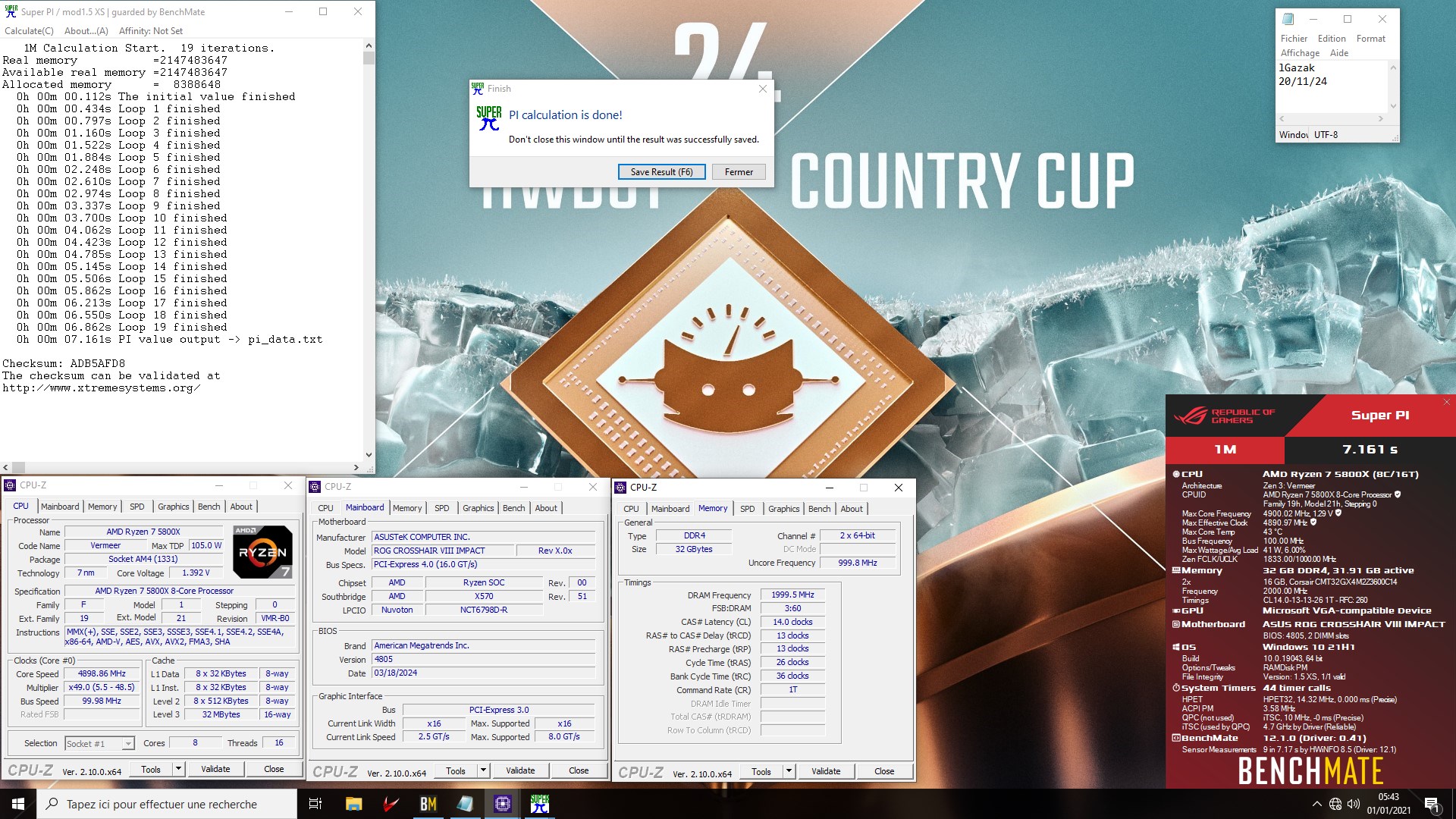
Task: Click the Checksum: ADB5AFD8 line
Action: [64, 363]
